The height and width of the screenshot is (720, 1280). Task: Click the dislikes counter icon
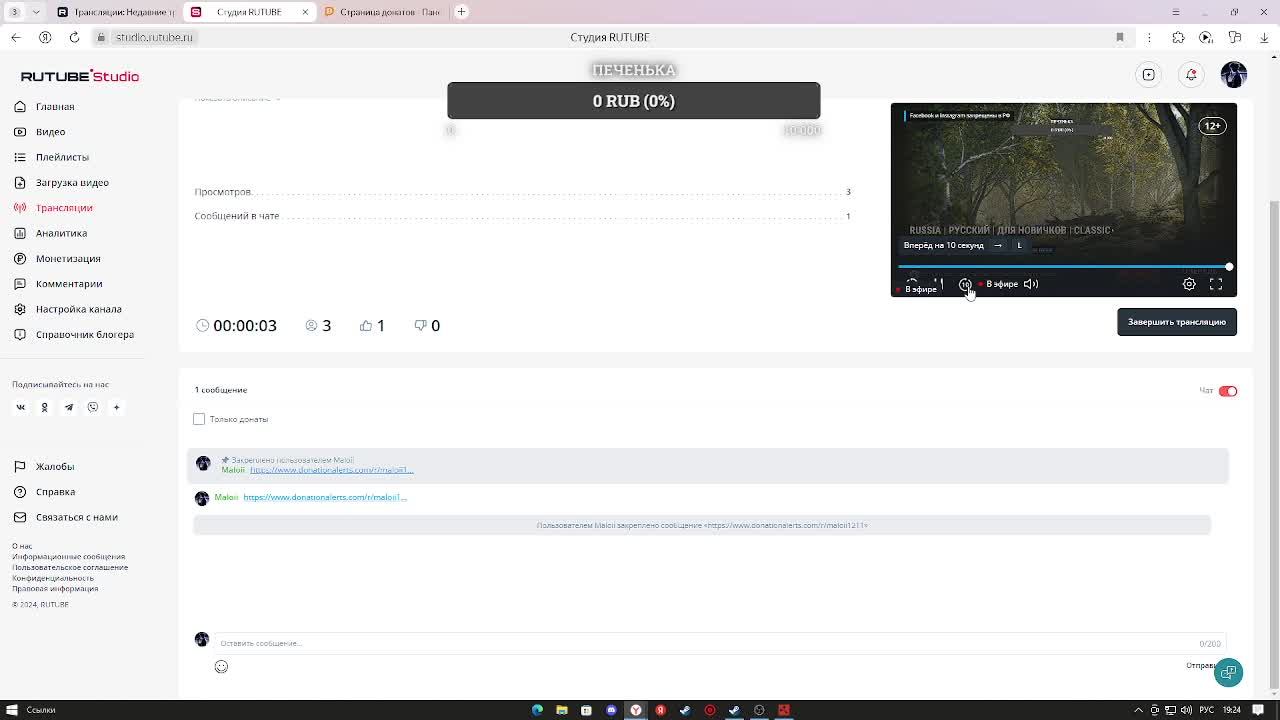tap(420, 325)
